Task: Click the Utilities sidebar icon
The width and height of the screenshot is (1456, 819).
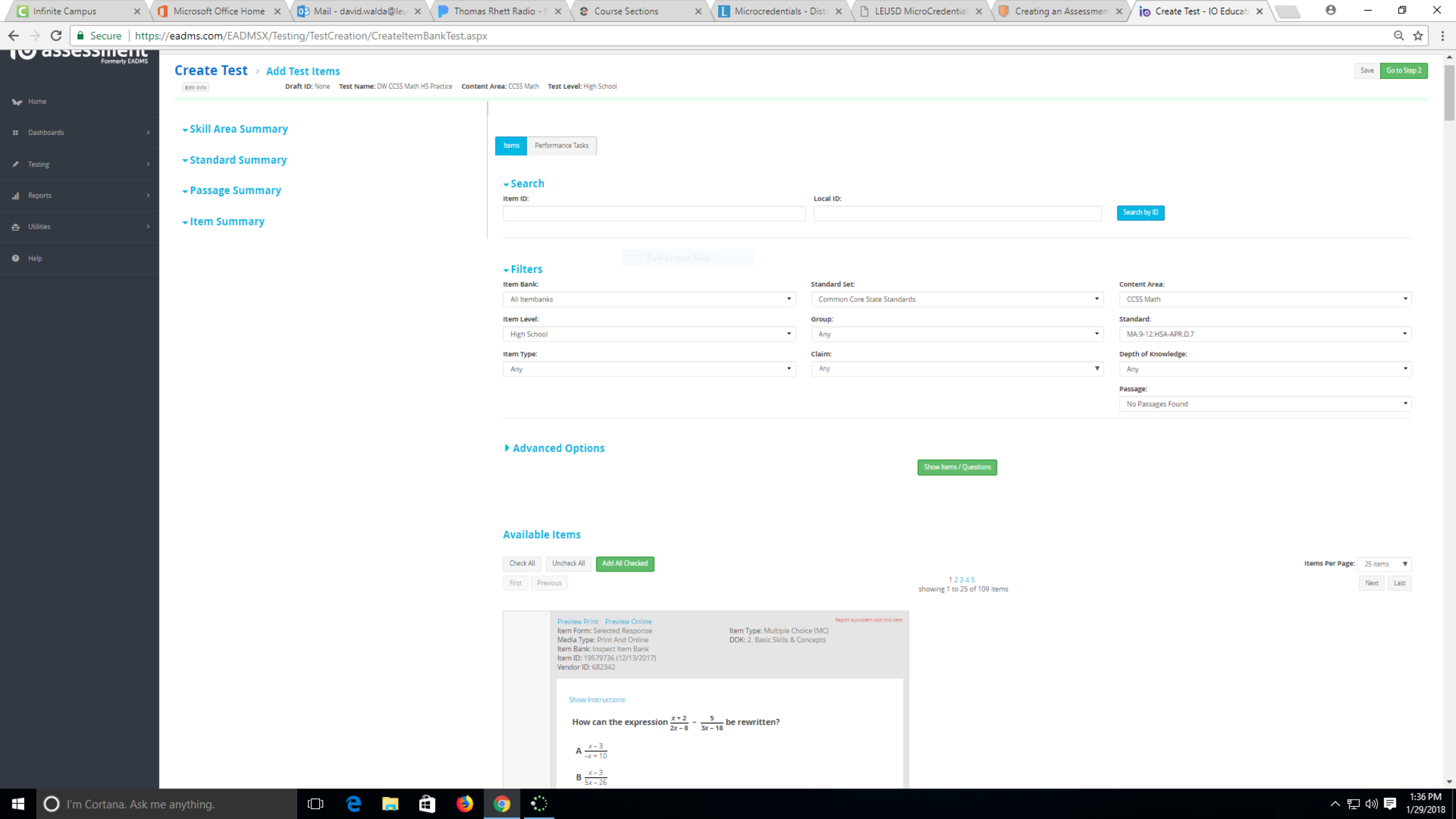Action: [x=16, y=227]
